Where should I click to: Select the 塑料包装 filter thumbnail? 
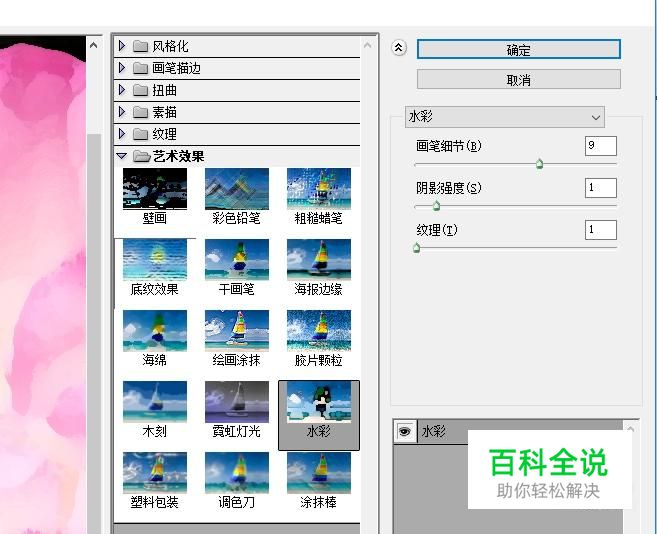[x=155, y=473]
